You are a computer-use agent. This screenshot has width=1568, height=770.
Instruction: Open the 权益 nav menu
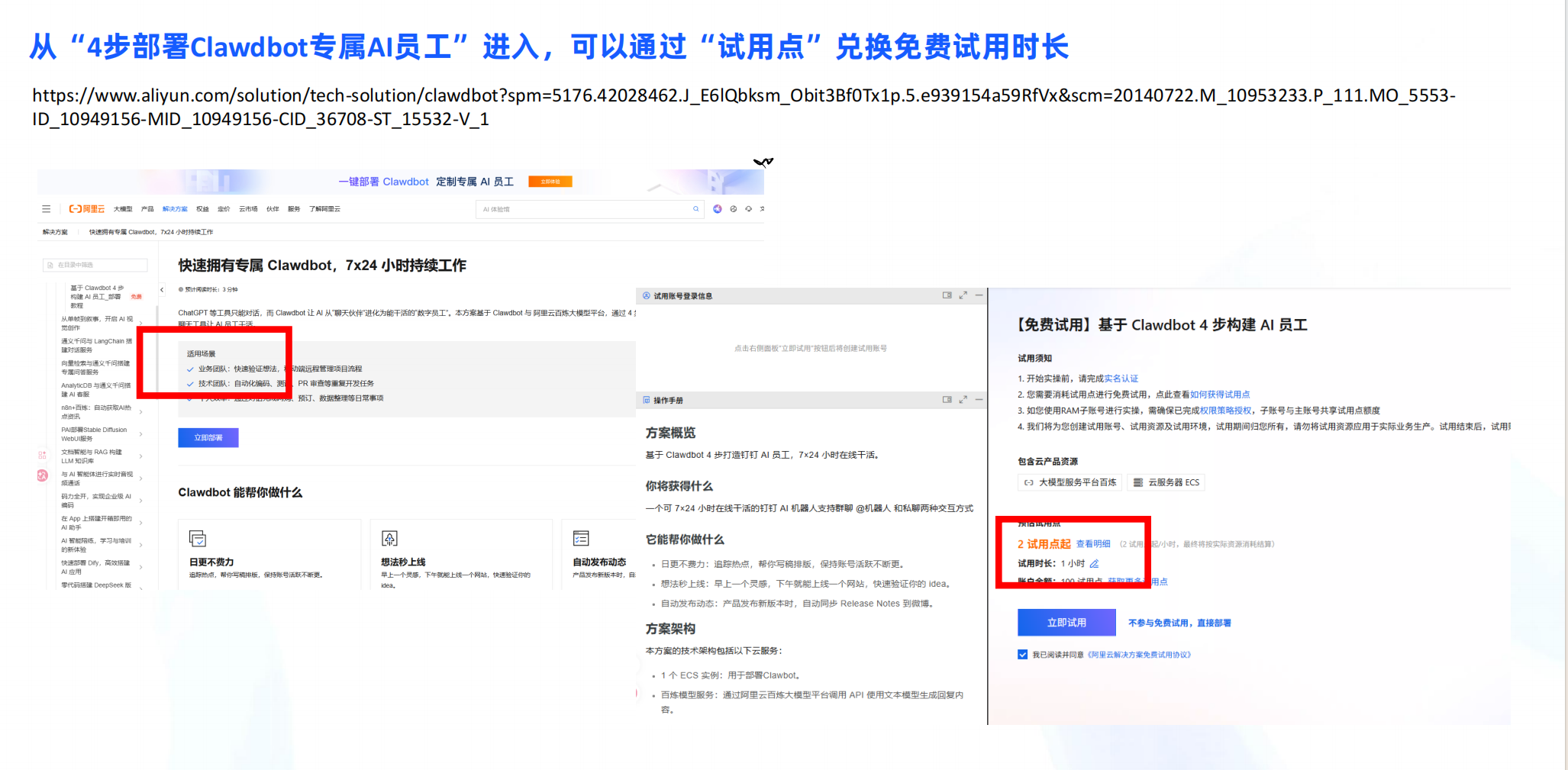pyautogui.click(x=202, y=209)
